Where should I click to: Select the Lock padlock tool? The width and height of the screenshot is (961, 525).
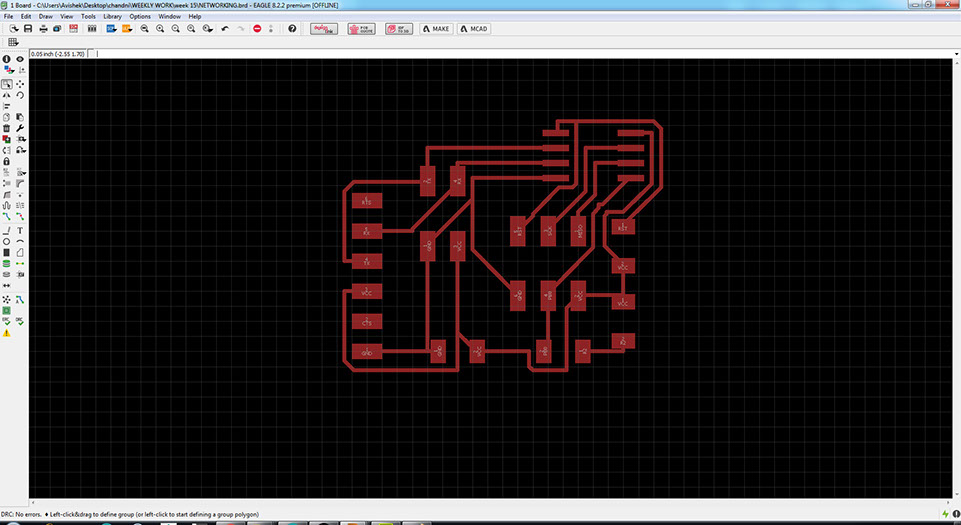tap(6, 161)
